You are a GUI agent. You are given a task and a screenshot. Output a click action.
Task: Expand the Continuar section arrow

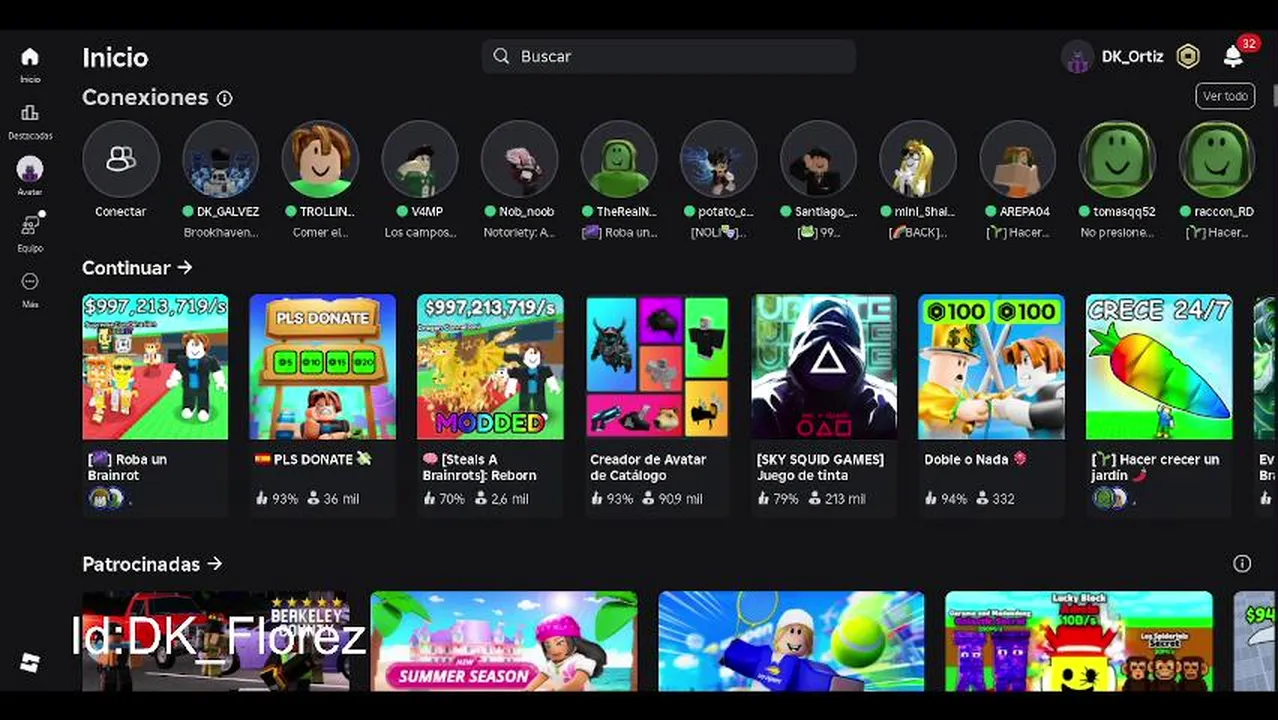click(184, 268)
